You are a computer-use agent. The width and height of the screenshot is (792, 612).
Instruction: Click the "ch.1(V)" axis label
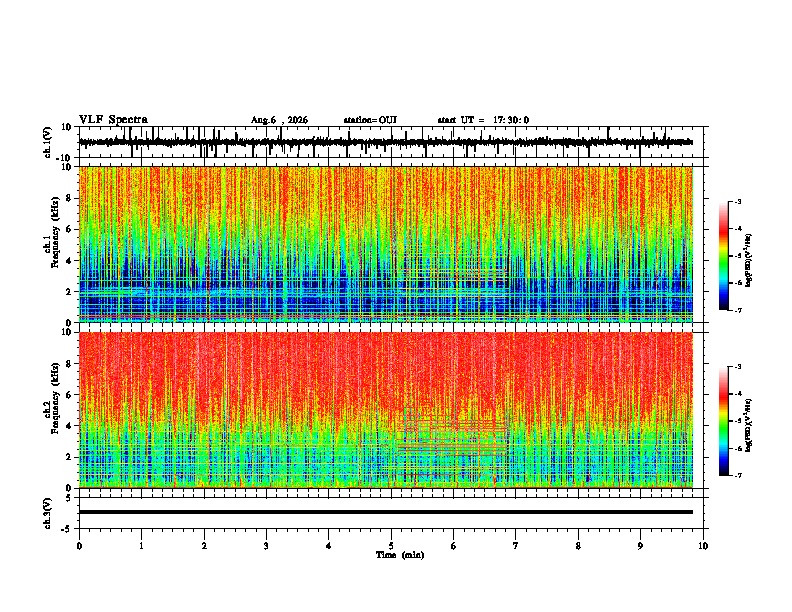click(x=48, y=142)
